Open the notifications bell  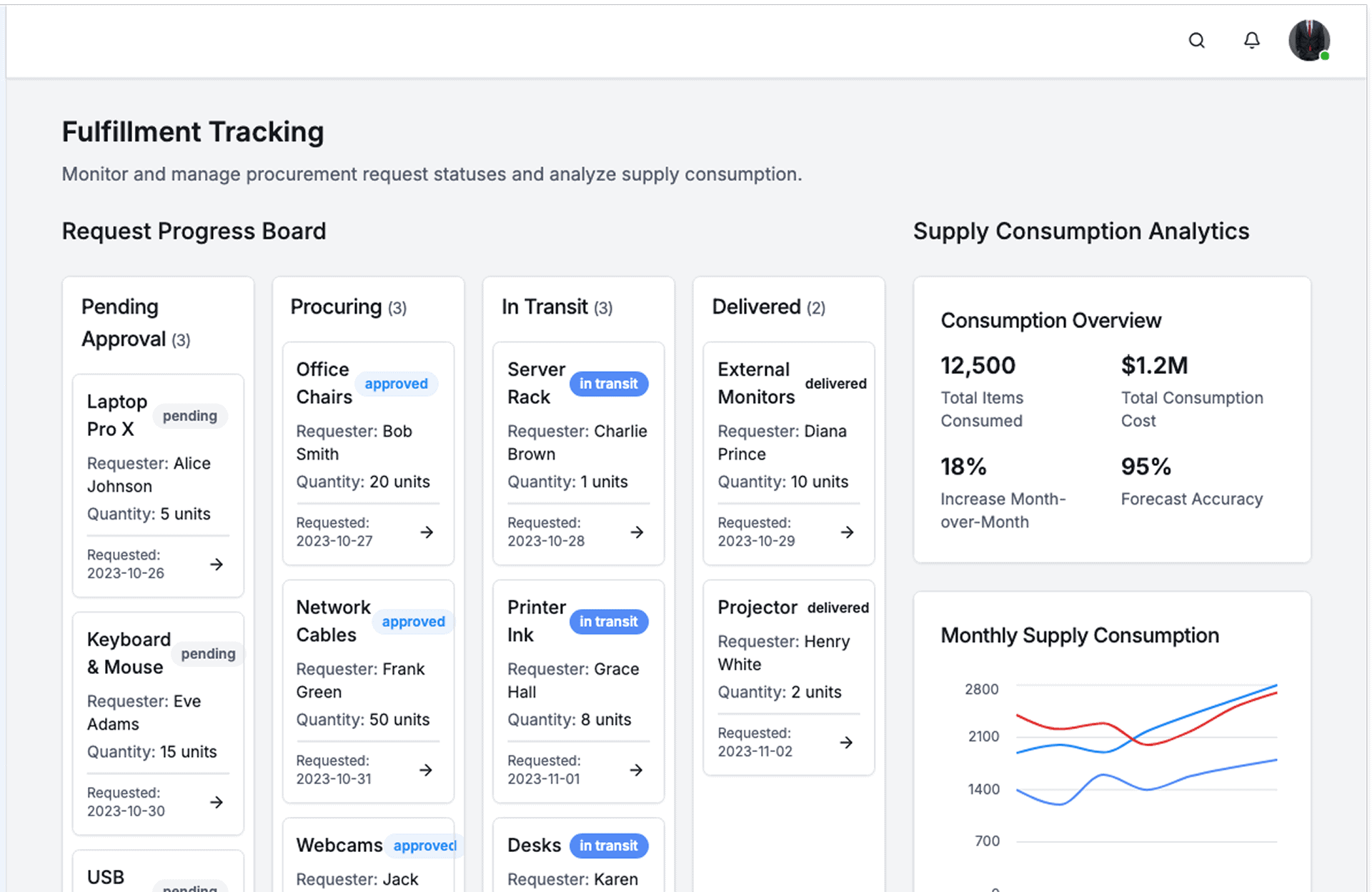(x=1251, y=41)
